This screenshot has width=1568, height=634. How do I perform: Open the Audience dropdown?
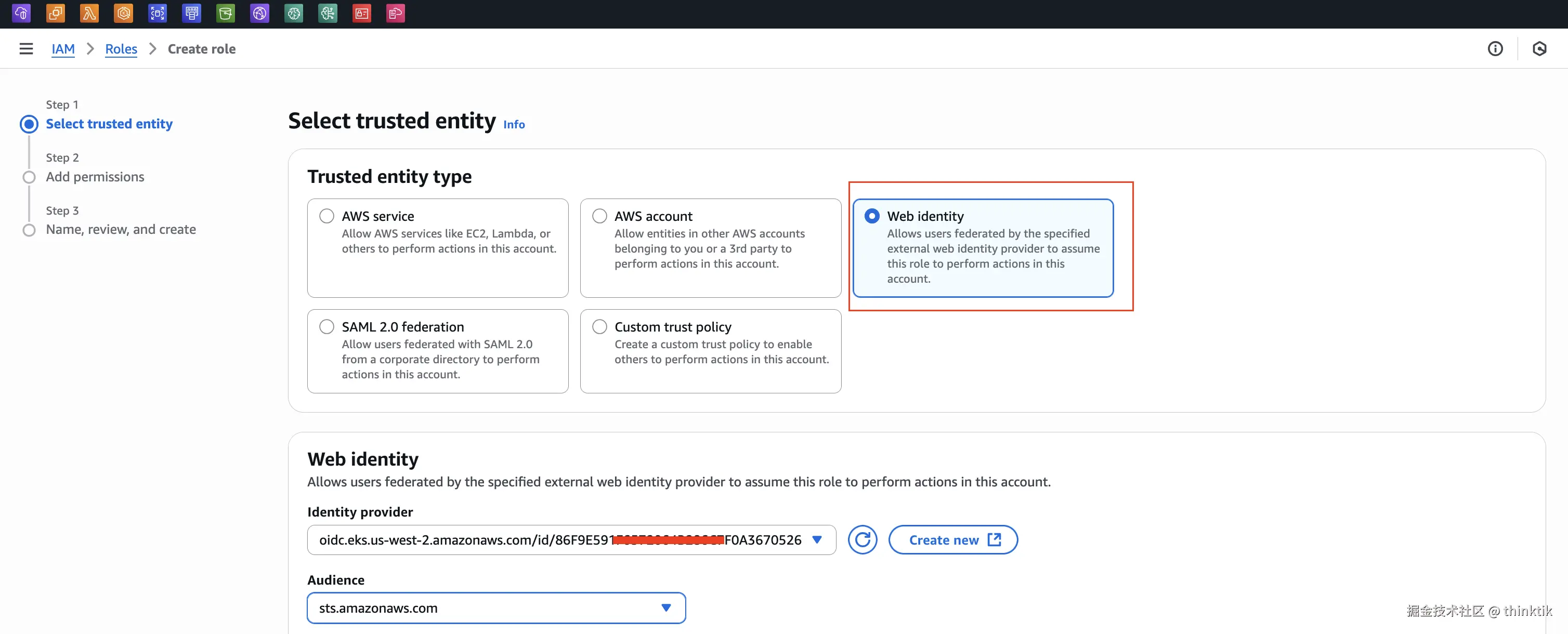coord(496,608)
